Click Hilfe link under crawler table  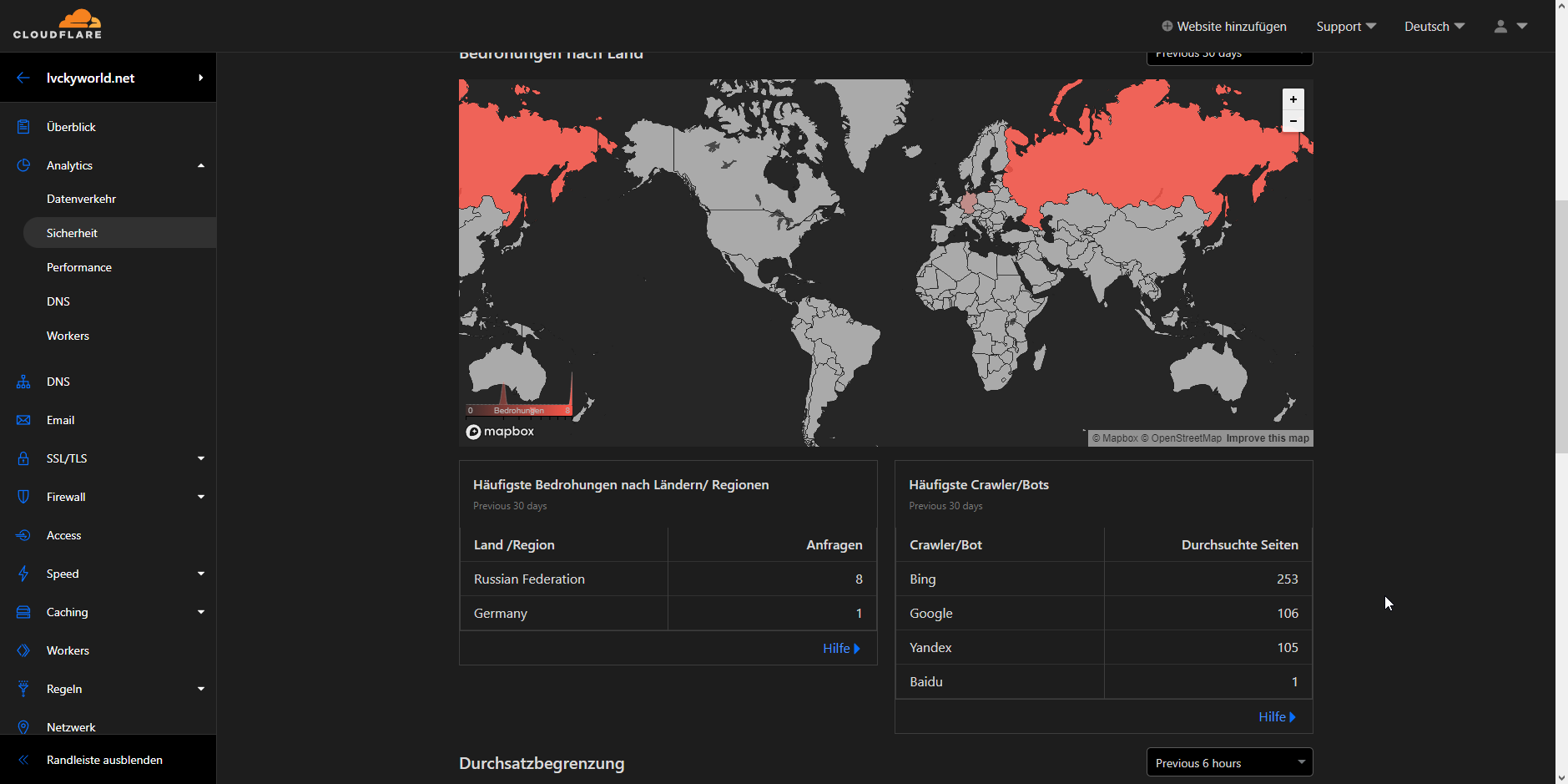click(1276, 717)
